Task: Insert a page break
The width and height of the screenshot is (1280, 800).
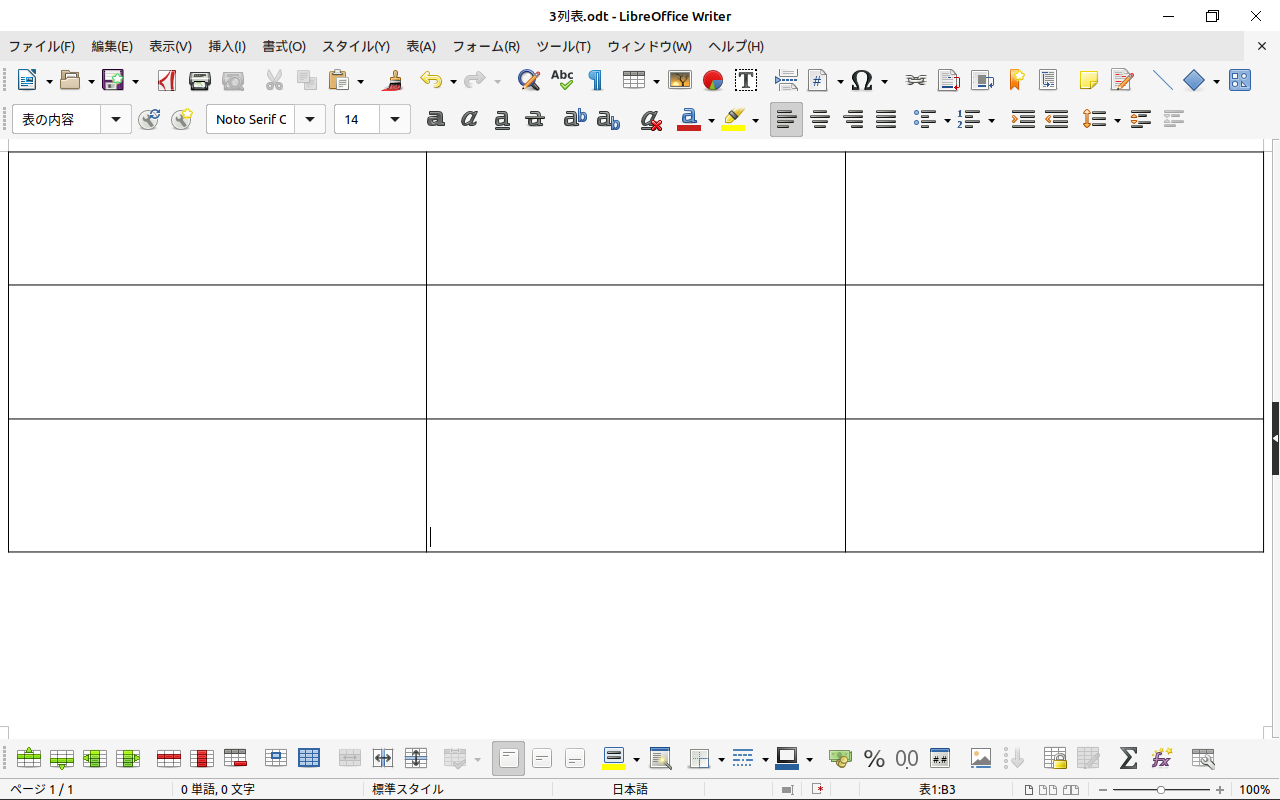Action: (x=786, y=80)
